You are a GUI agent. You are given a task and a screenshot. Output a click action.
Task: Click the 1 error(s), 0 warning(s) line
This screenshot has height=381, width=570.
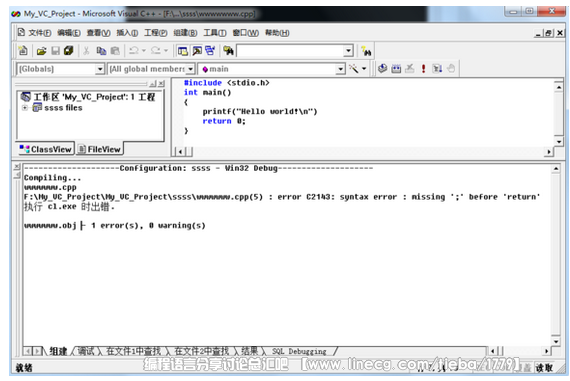[115, 225]
